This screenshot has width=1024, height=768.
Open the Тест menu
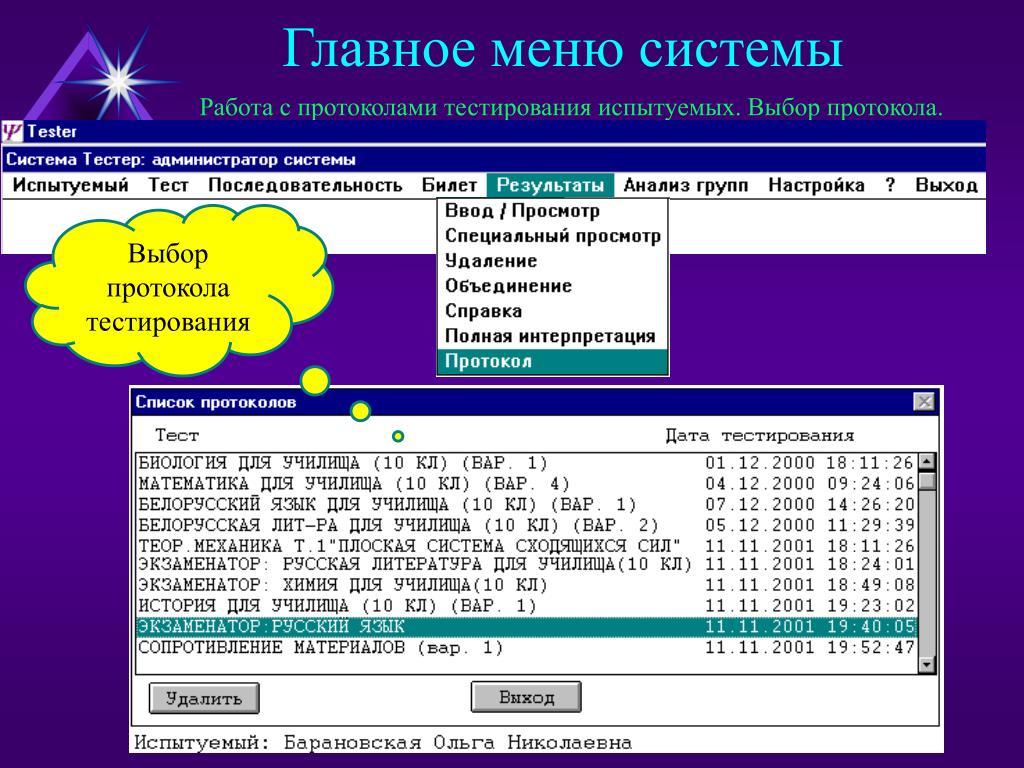point(169,185)
